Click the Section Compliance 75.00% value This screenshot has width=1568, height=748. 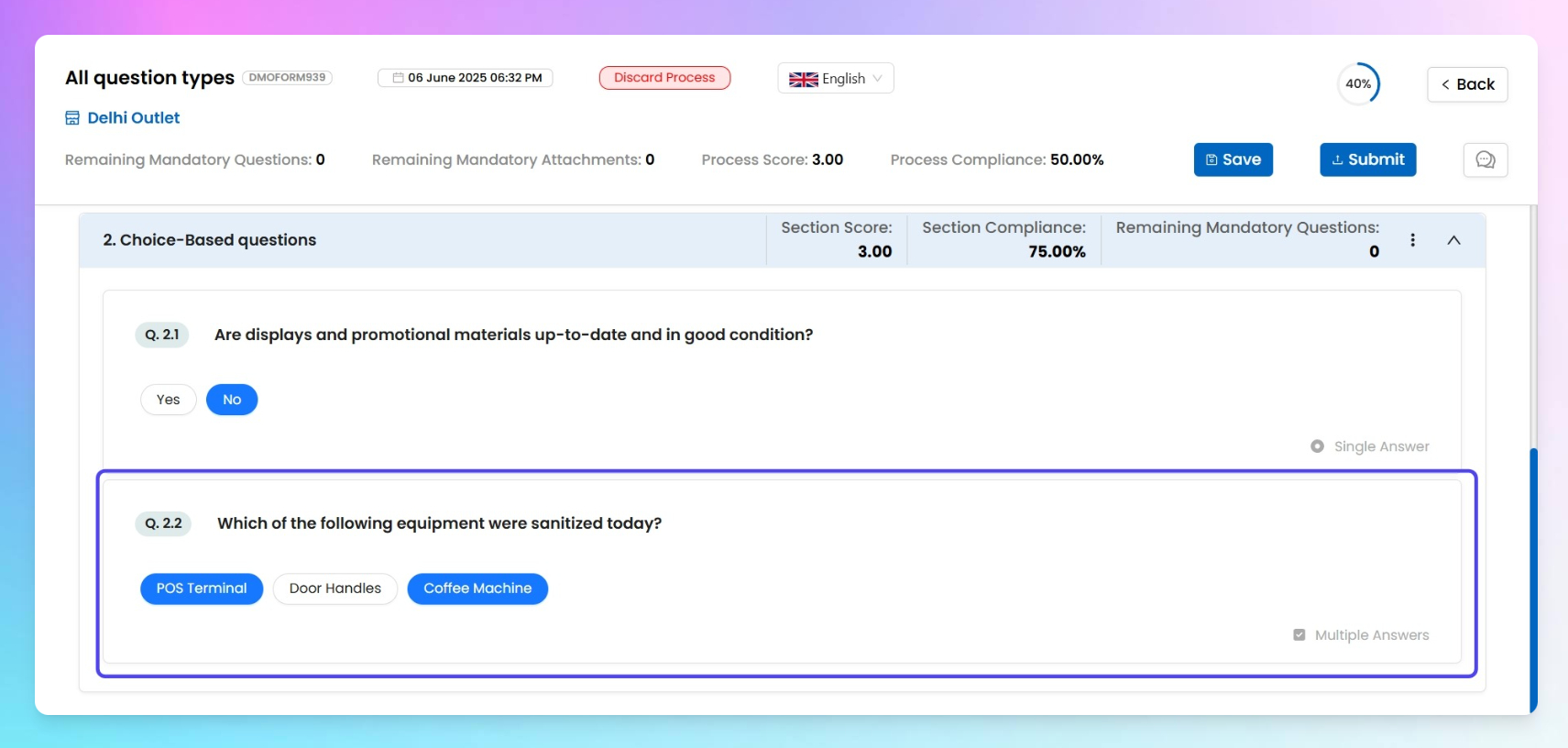tap(1057, 251)
